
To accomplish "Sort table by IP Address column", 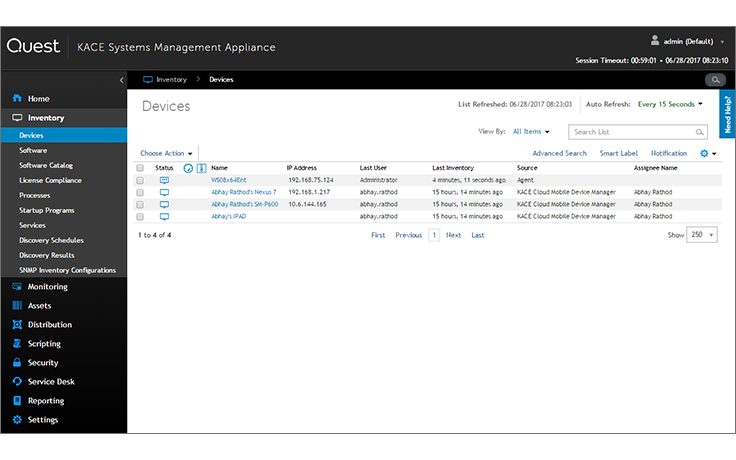I will (x=302, y=168).
